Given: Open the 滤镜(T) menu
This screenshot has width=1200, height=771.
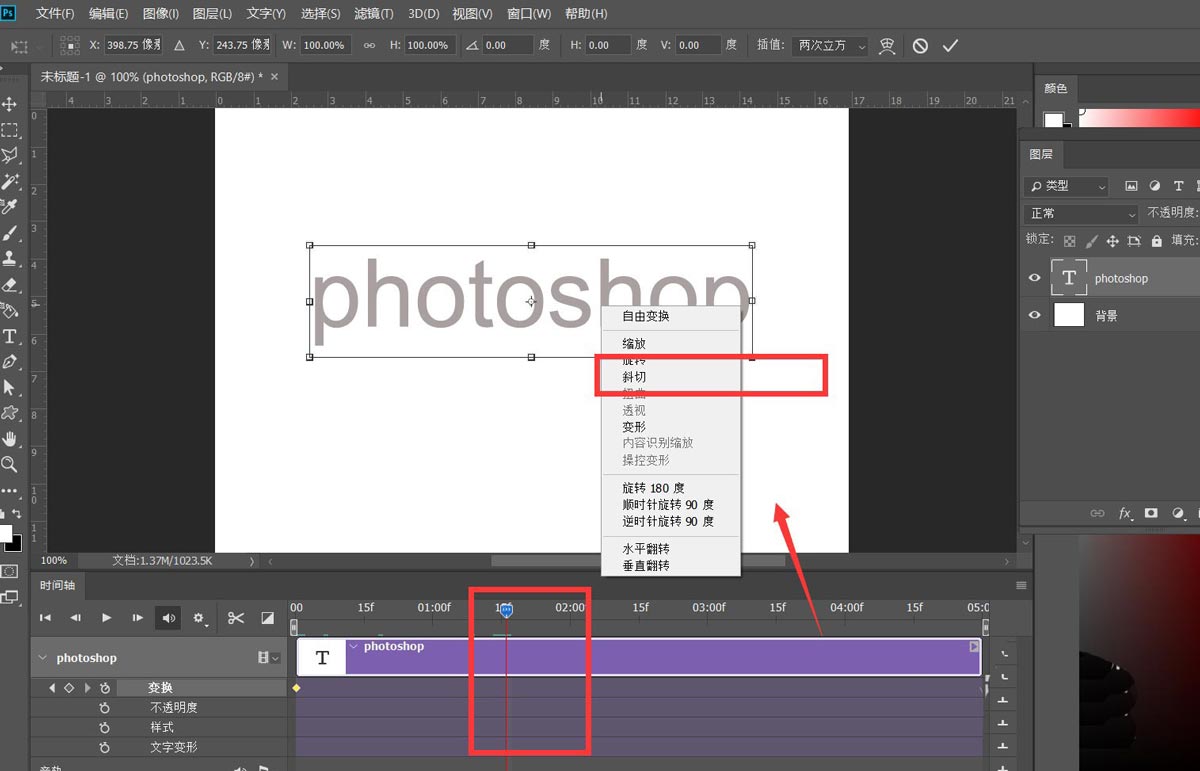Looking at the screenshot, I should coord(374,14).
